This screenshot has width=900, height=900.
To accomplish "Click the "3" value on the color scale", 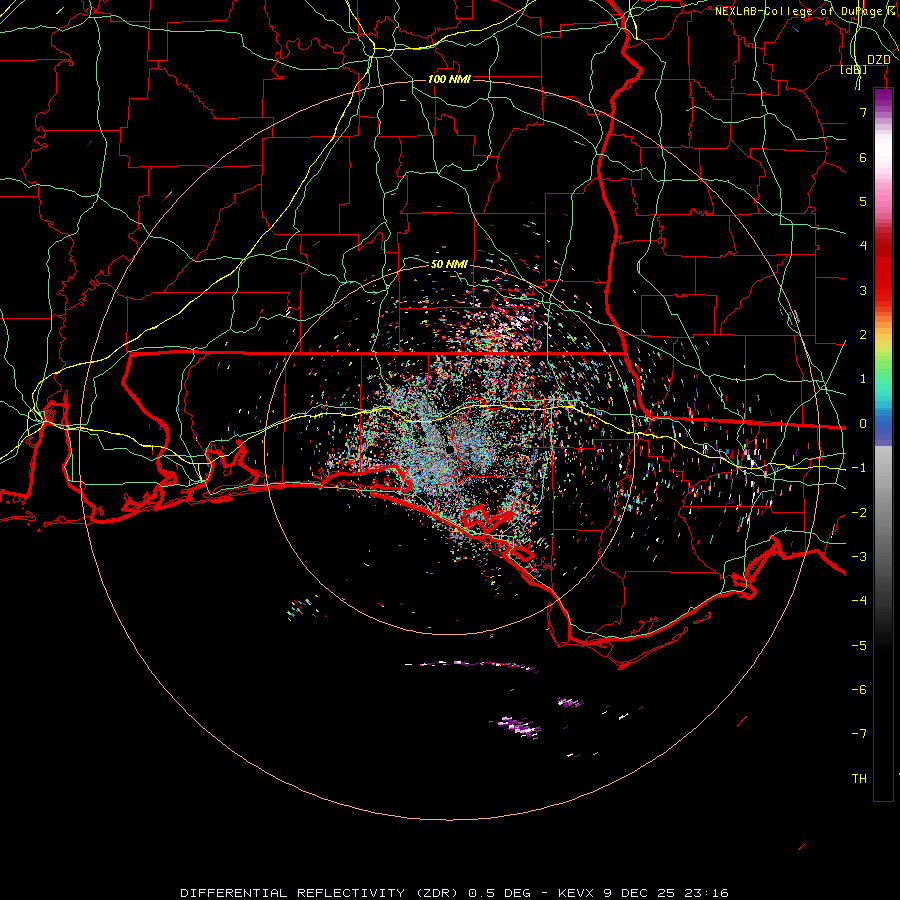I will click(x=863, y=290).
